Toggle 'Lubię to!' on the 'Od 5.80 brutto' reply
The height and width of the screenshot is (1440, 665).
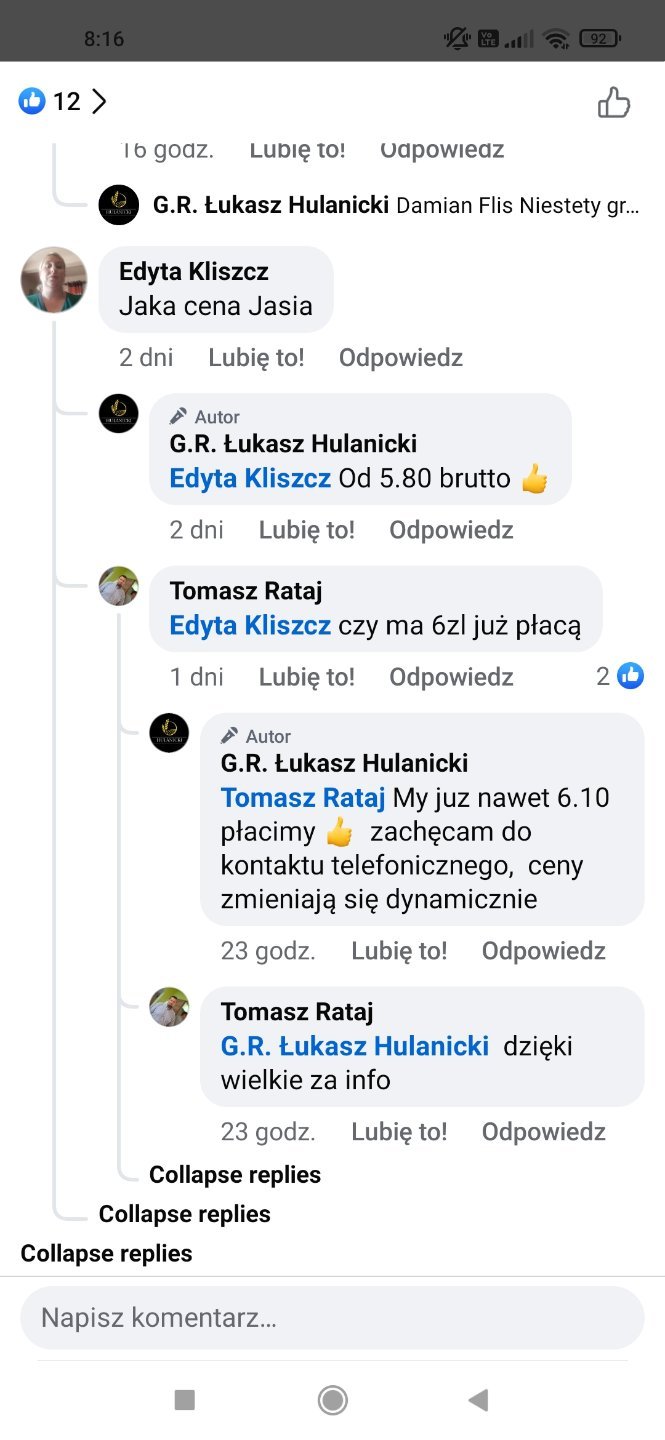pos(306,529)
